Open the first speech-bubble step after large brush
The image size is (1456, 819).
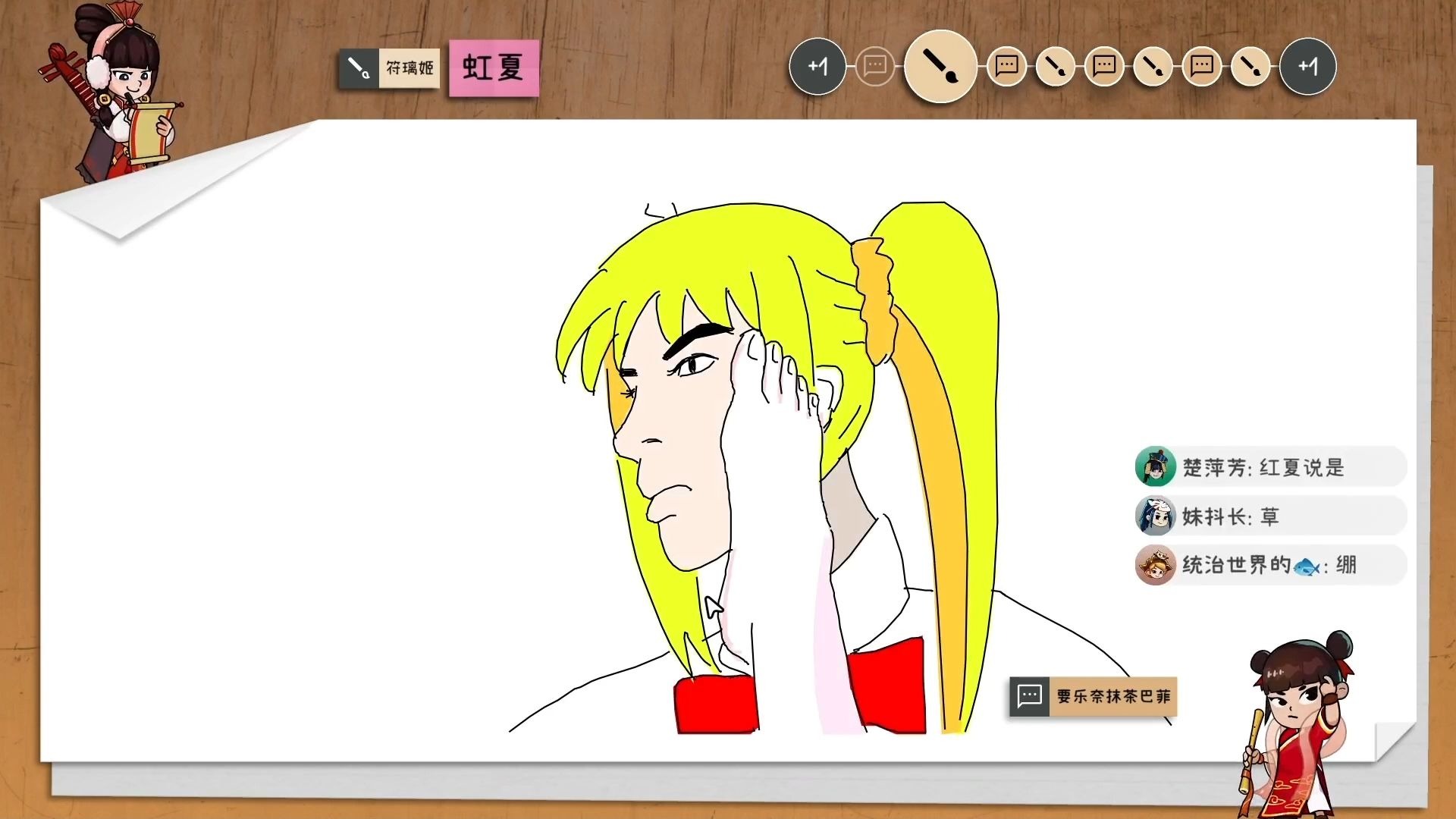[1006, 67]
